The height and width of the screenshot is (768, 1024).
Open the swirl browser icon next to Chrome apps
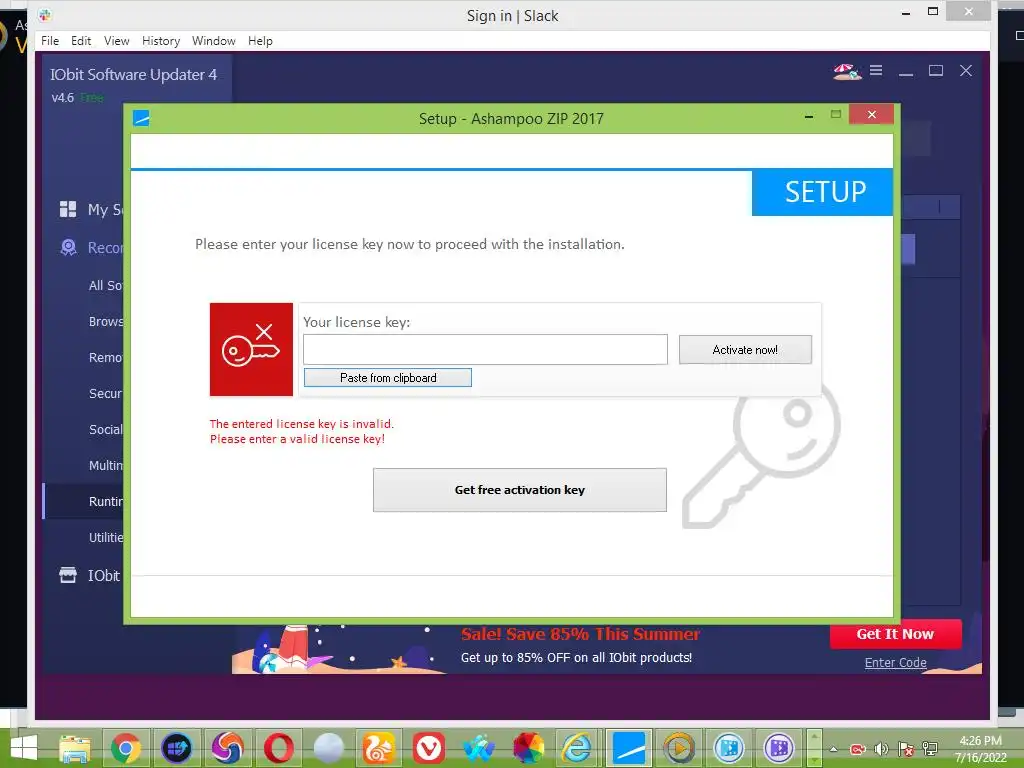click(227, 748)
